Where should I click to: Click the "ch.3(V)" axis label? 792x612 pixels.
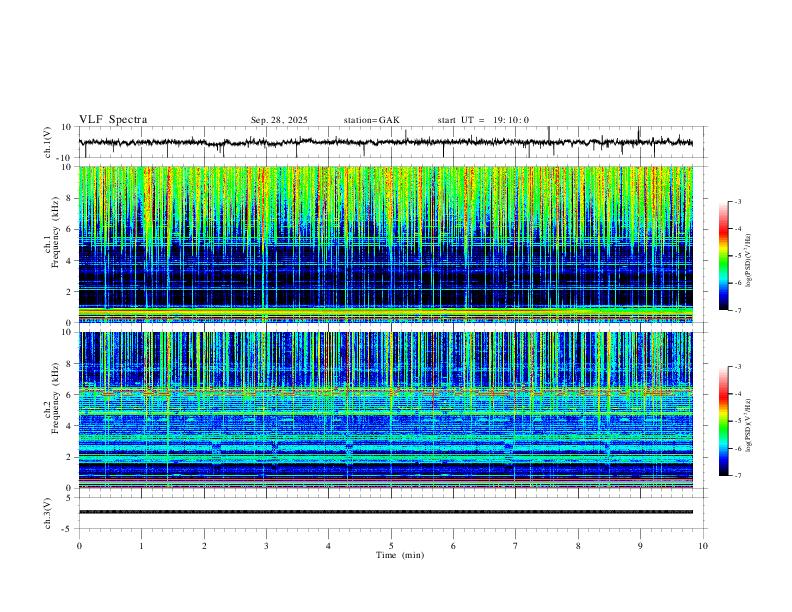[x=48, y=514]
